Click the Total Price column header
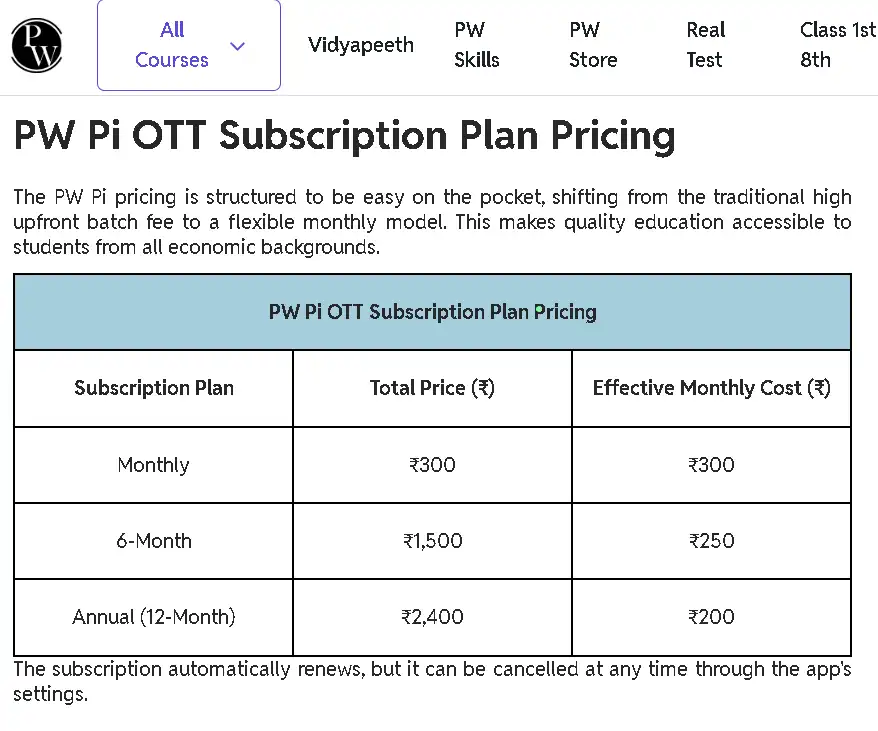 pyautogui.click(x=432, y=388)
